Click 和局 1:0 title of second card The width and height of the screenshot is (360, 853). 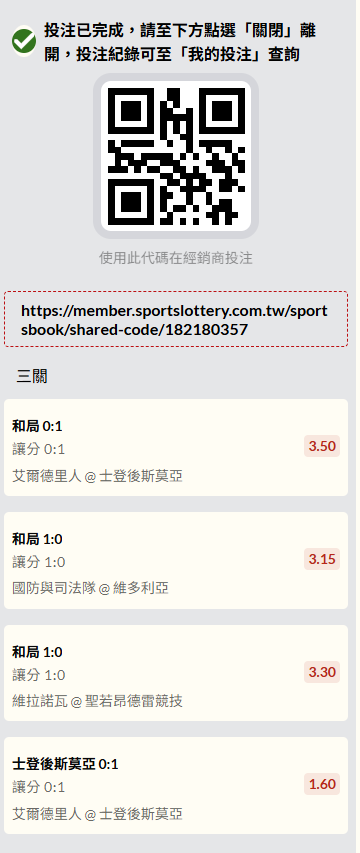tap(38, 539)
